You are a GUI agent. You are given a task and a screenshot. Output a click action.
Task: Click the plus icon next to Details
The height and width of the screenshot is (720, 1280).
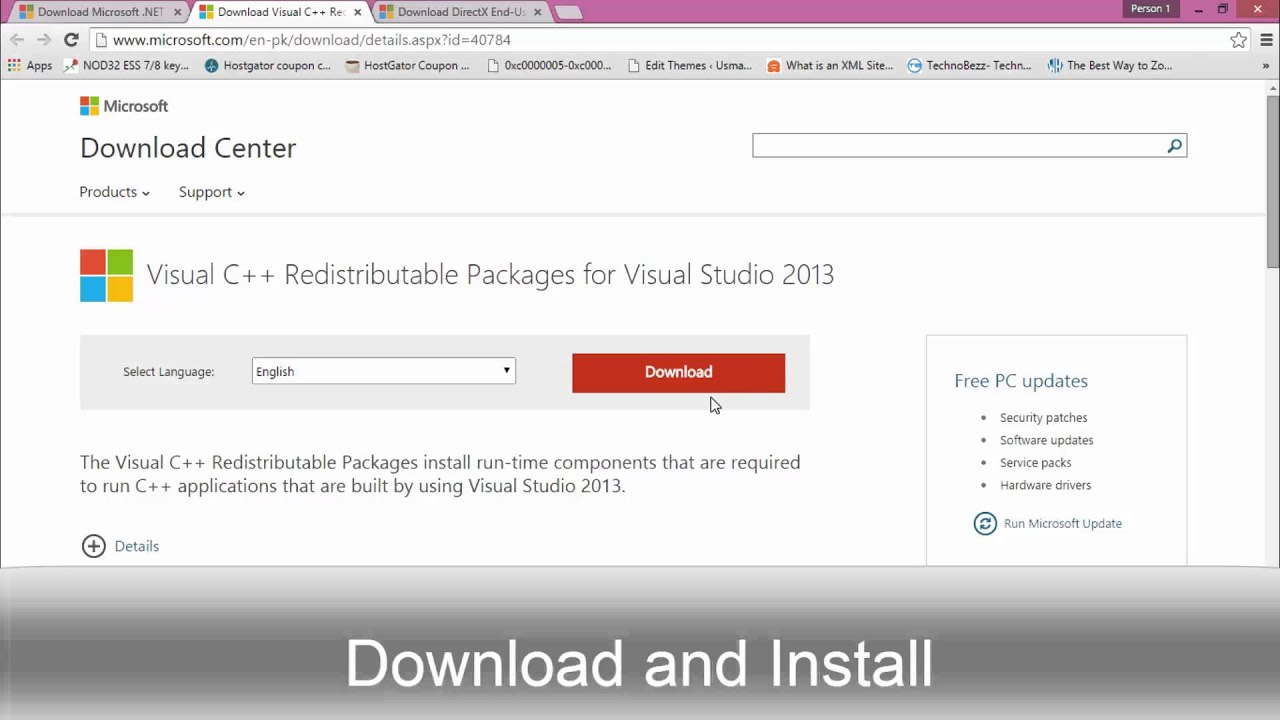point(93,546)
